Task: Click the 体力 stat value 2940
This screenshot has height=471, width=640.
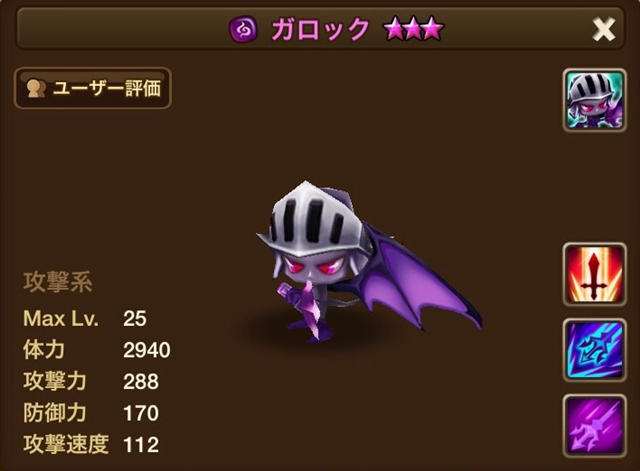Action: pos(147,350)
